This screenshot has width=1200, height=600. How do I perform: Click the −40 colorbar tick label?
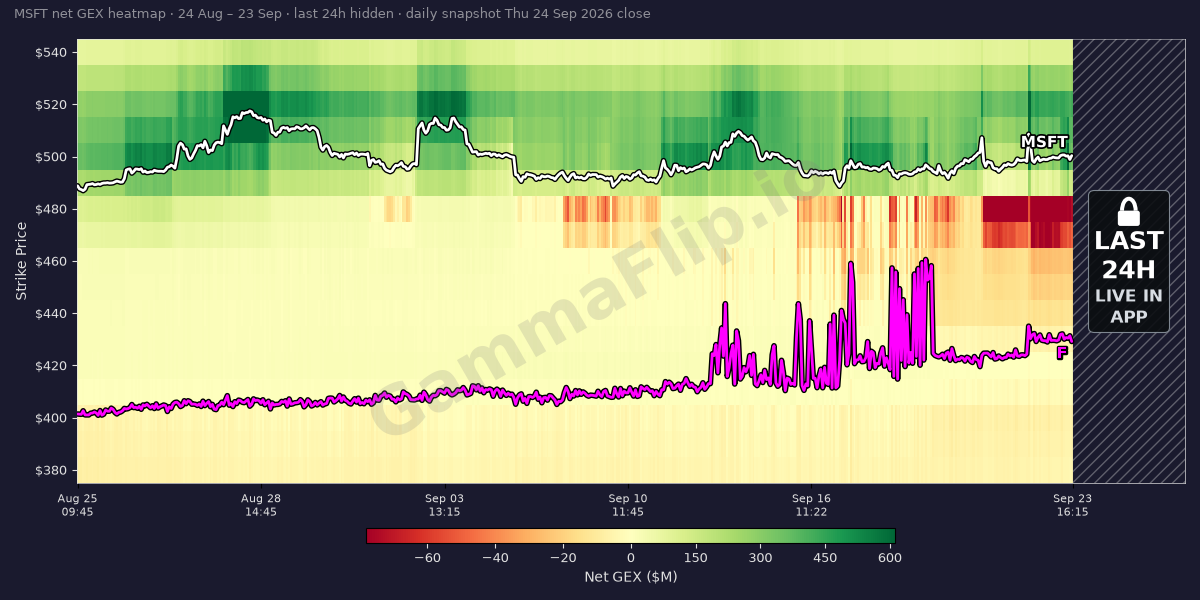click(x=495, y=558)
